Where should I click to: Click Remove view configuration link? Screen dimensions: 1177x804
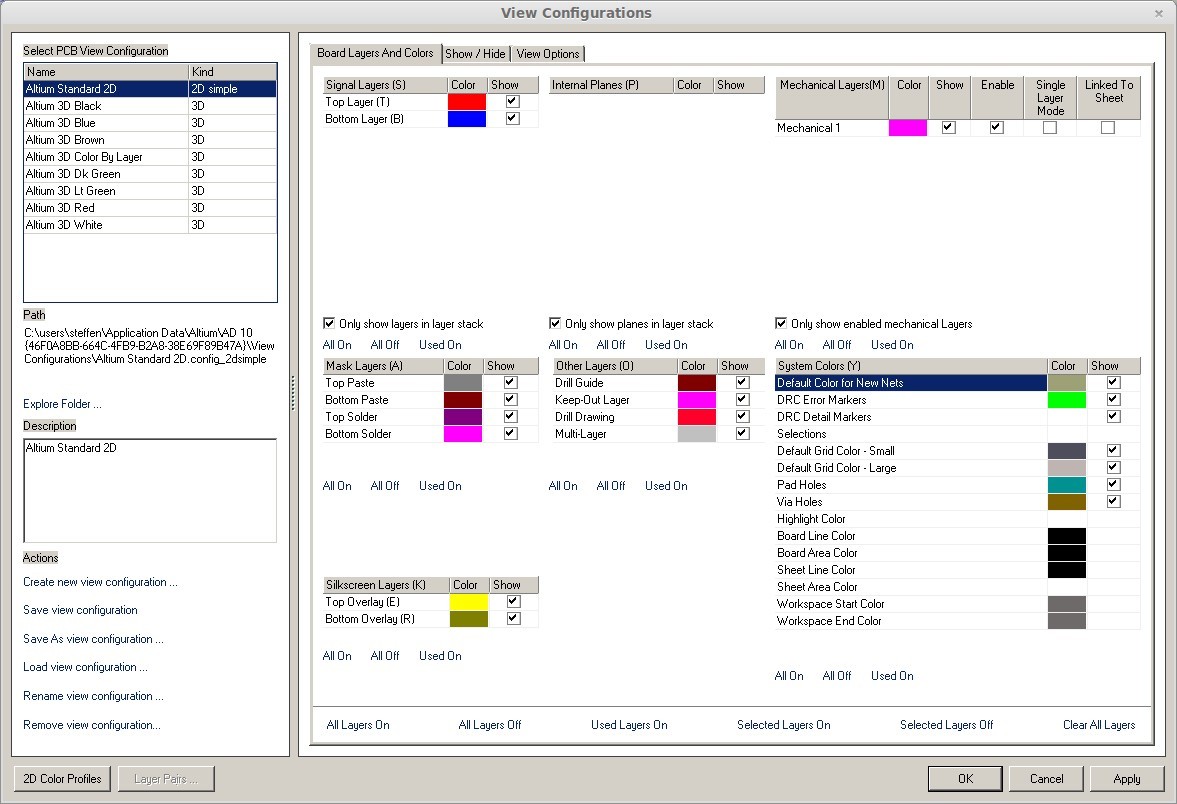click(92, 724)
